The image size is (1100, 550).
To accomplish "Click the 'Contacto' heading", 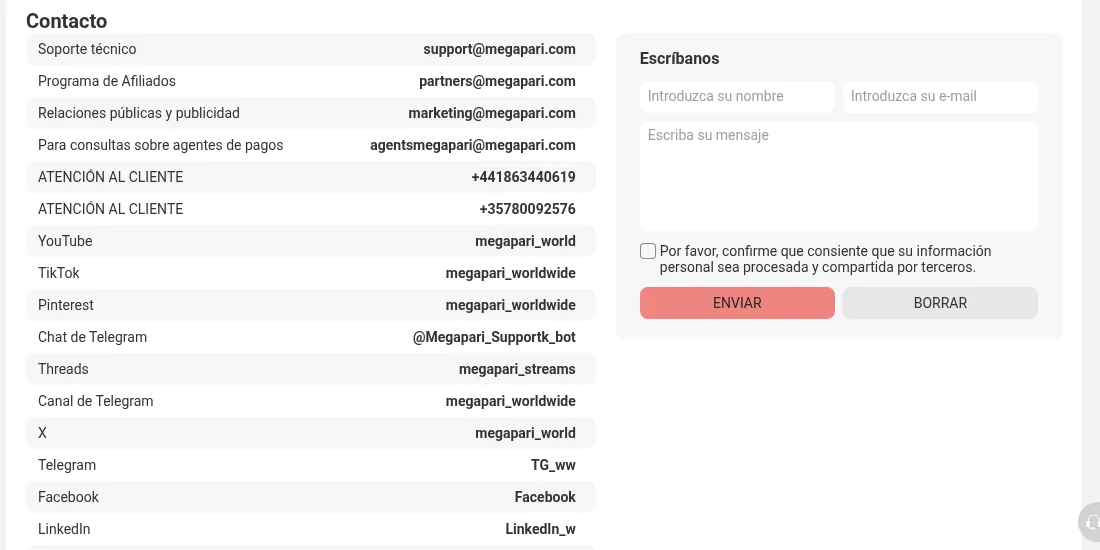I will click(67, 21).
